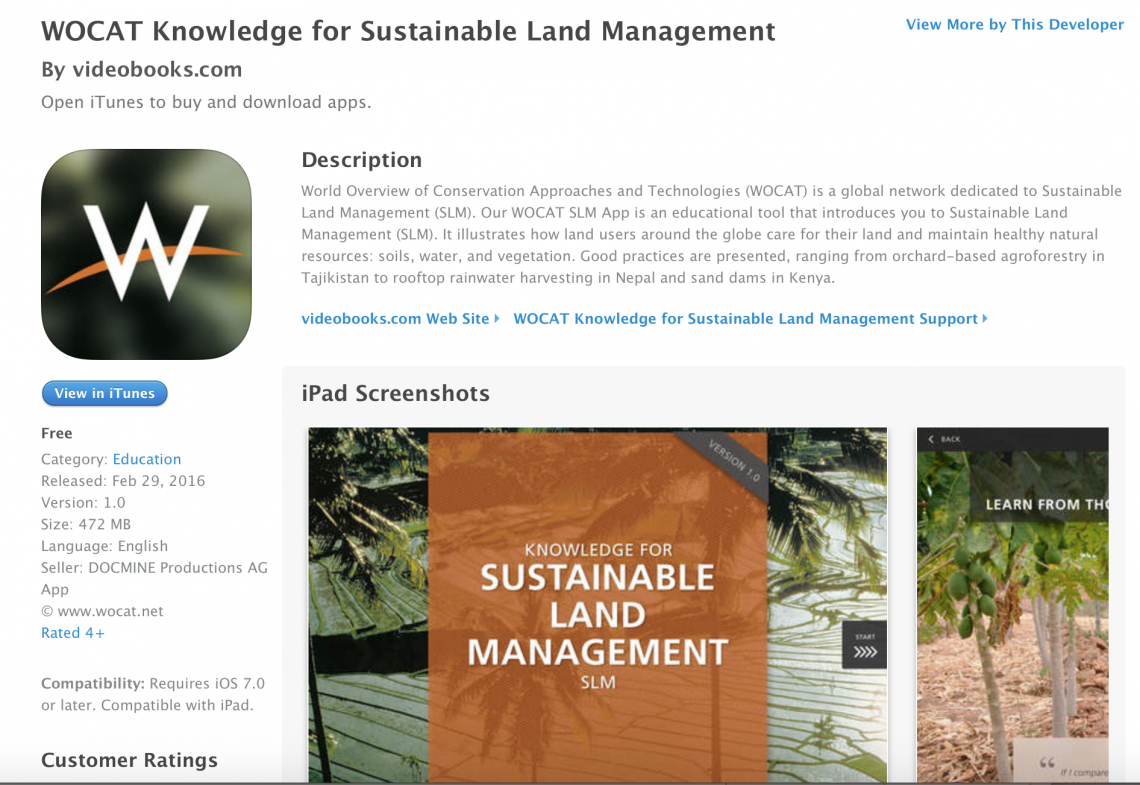Click the © www.wocat.net copyright text
1140x785 pixels.
[103, 611]
